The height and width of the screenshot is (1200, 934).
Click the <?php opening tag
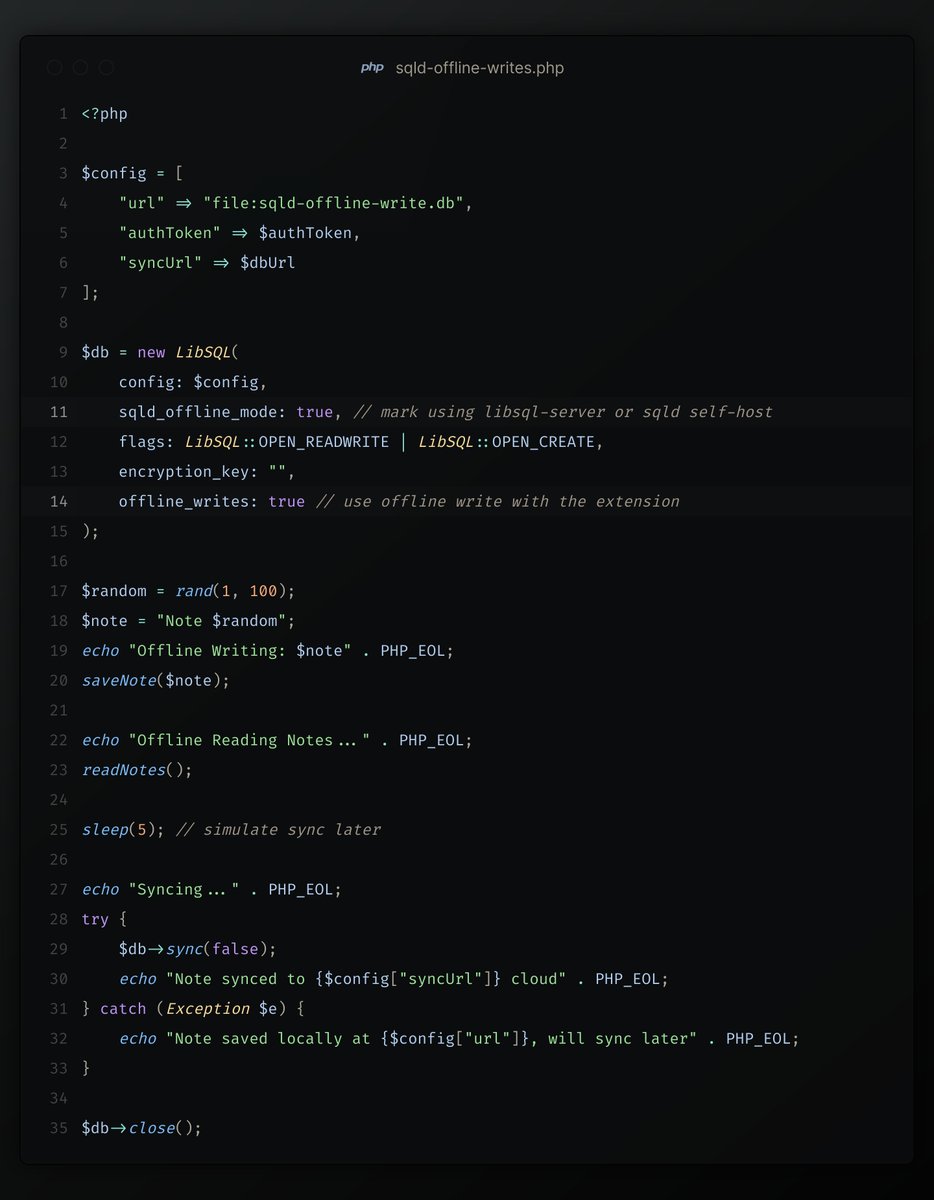(105, 114)
